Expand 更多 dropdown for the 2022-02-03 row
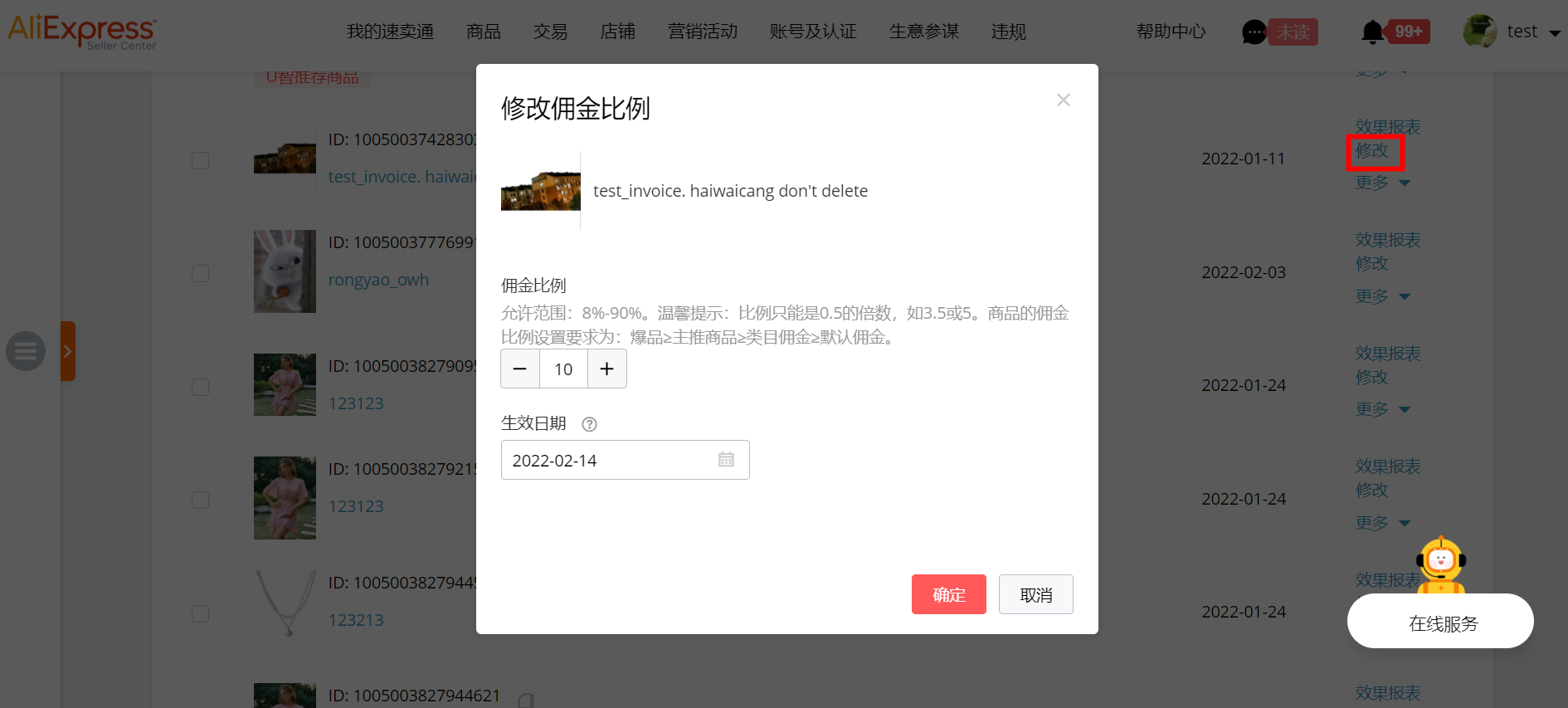 point(1382,296)
